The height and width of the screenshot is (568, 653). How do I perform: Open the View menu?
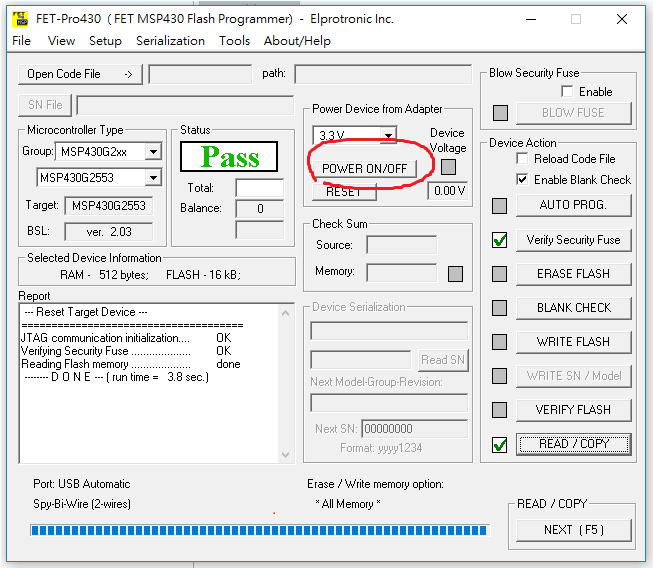[61, 41]
